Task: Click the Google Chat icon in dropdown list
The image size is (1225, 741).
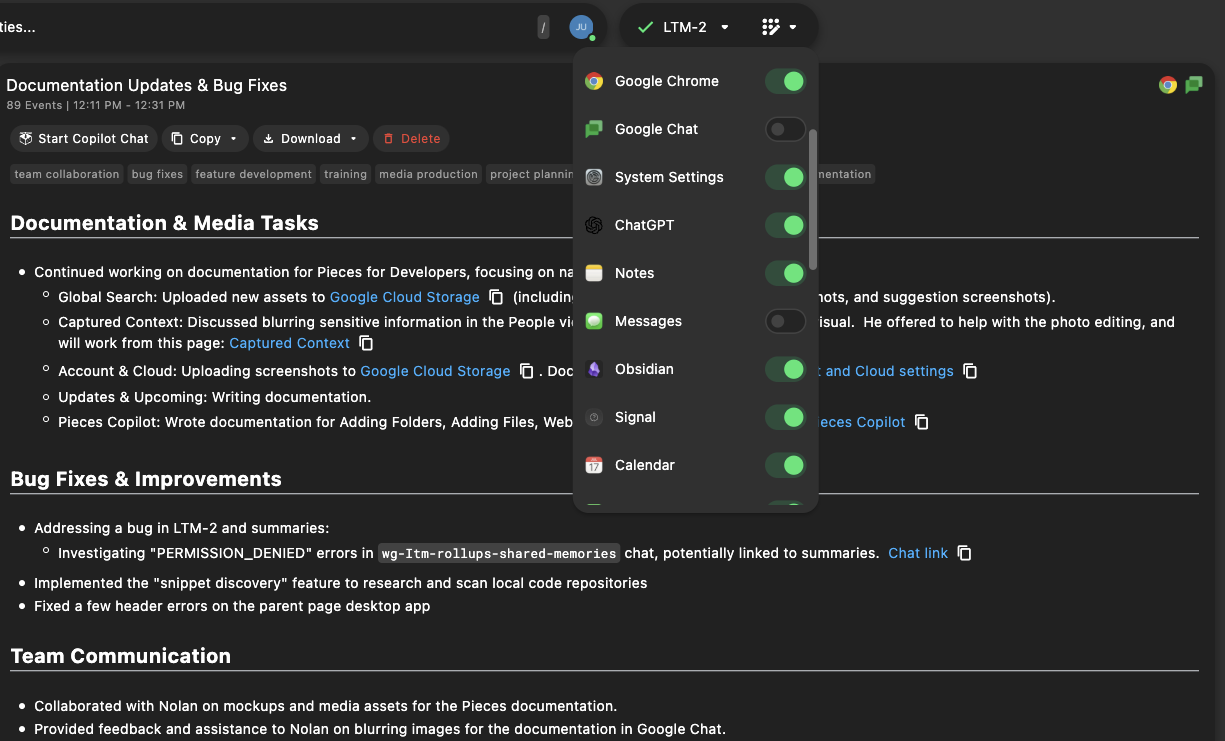Action: [594, 129]
